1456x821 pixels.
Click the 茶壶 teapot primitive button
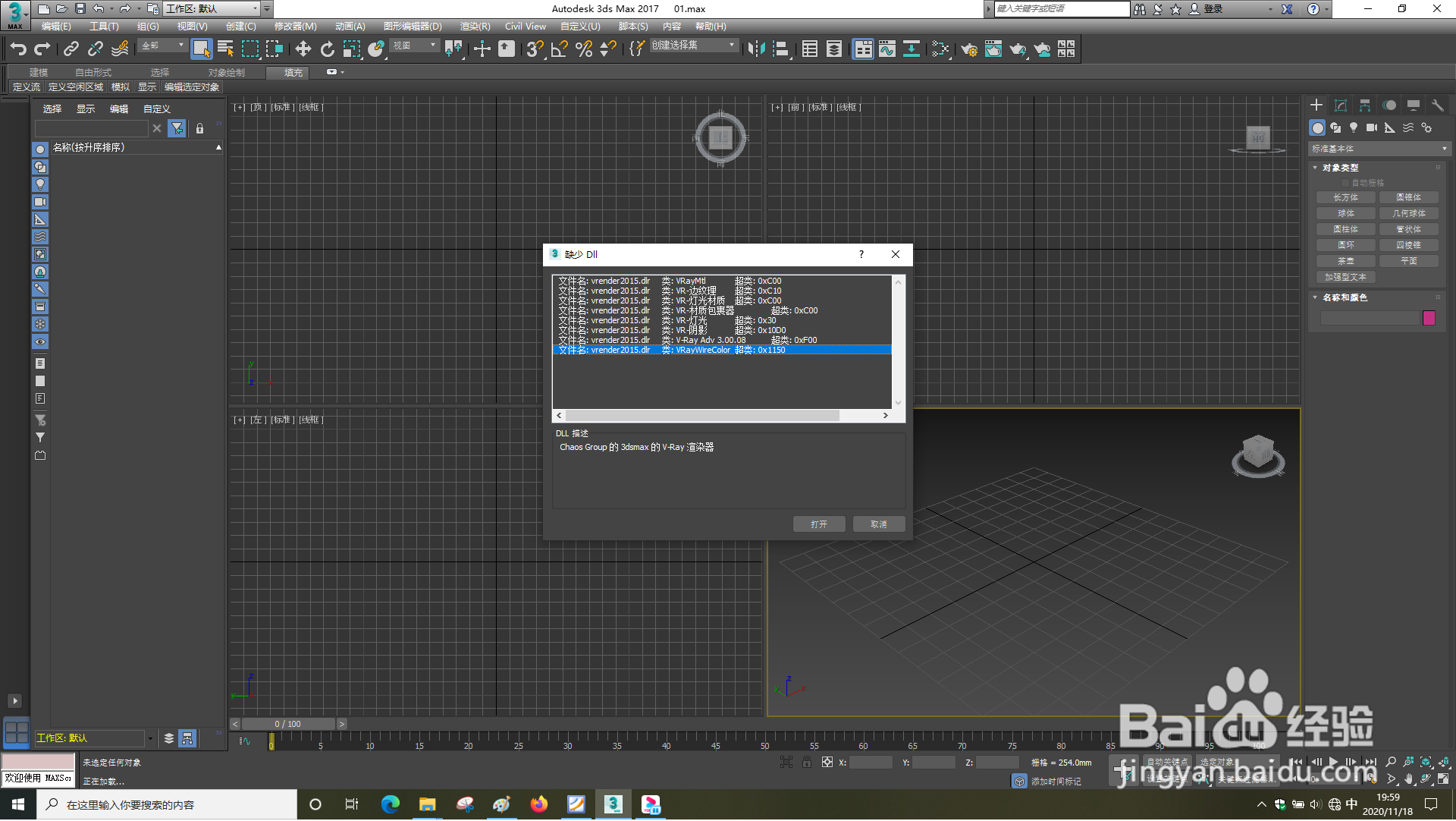(x=1346, y=261)
